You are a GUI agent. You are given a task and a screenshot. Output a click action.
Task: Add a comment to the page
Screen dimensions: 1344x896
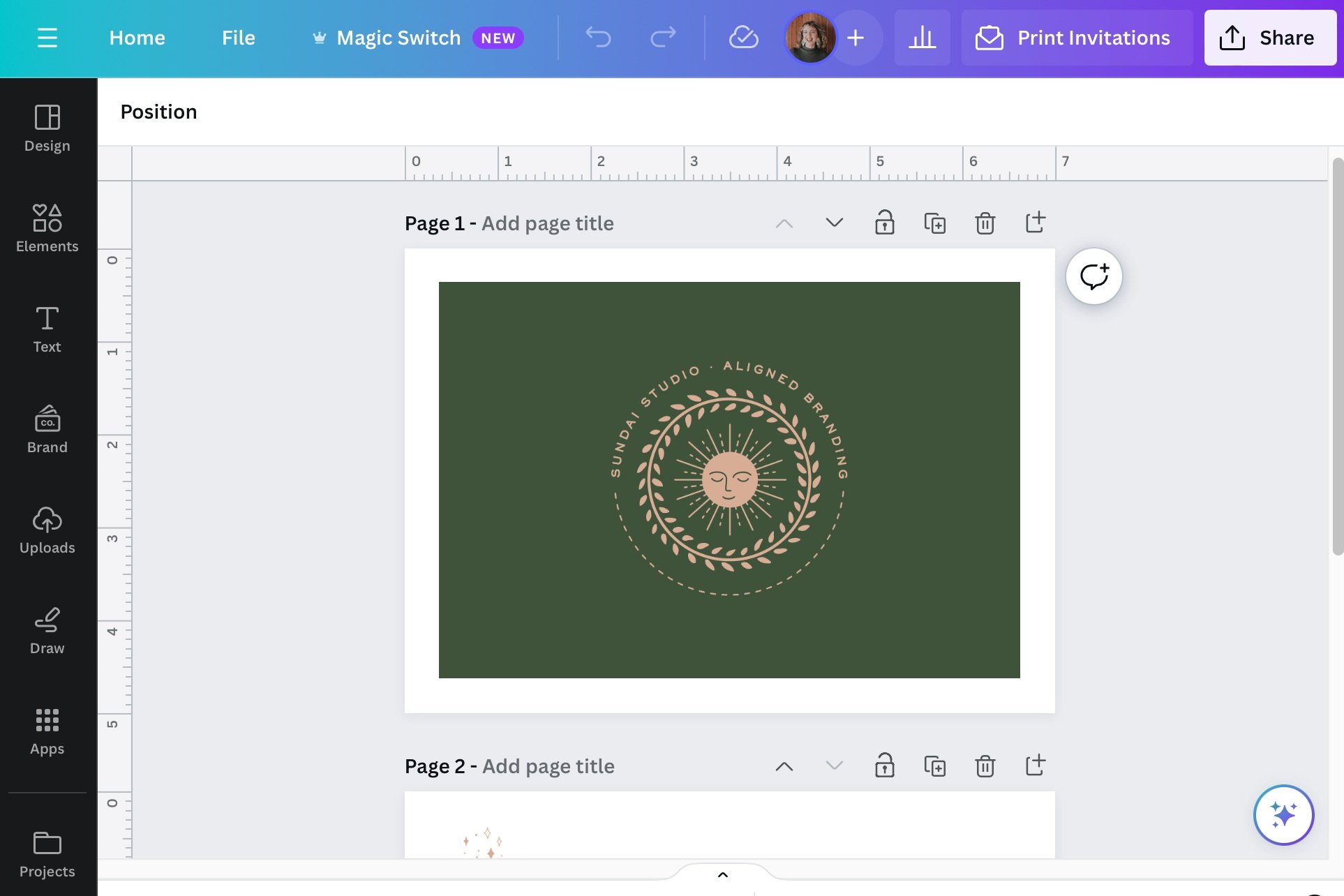tap(1093, 276)
